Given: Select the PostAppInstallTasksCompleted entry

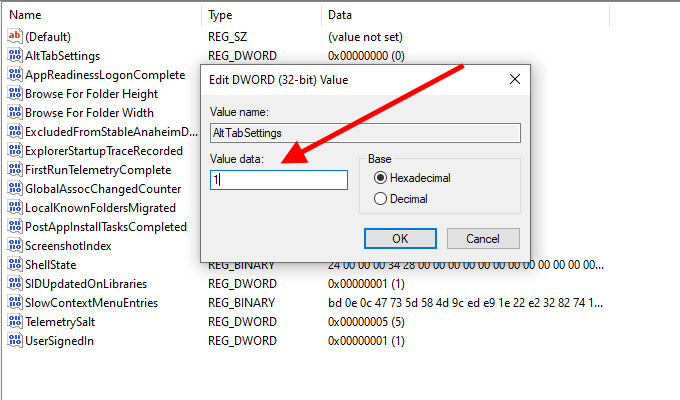Looking at the screenshot, I should pyautogui.click(x=106, y=227).
